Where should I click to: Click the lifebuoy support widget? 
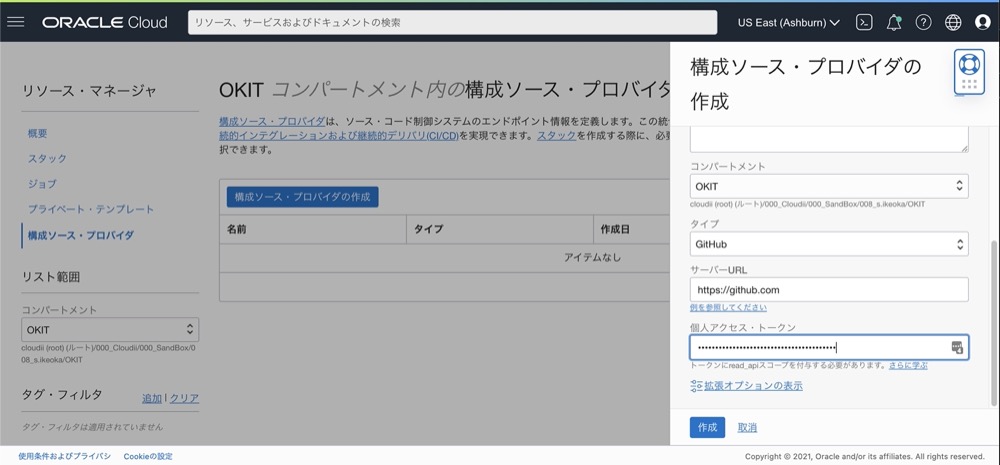(969, 71)
